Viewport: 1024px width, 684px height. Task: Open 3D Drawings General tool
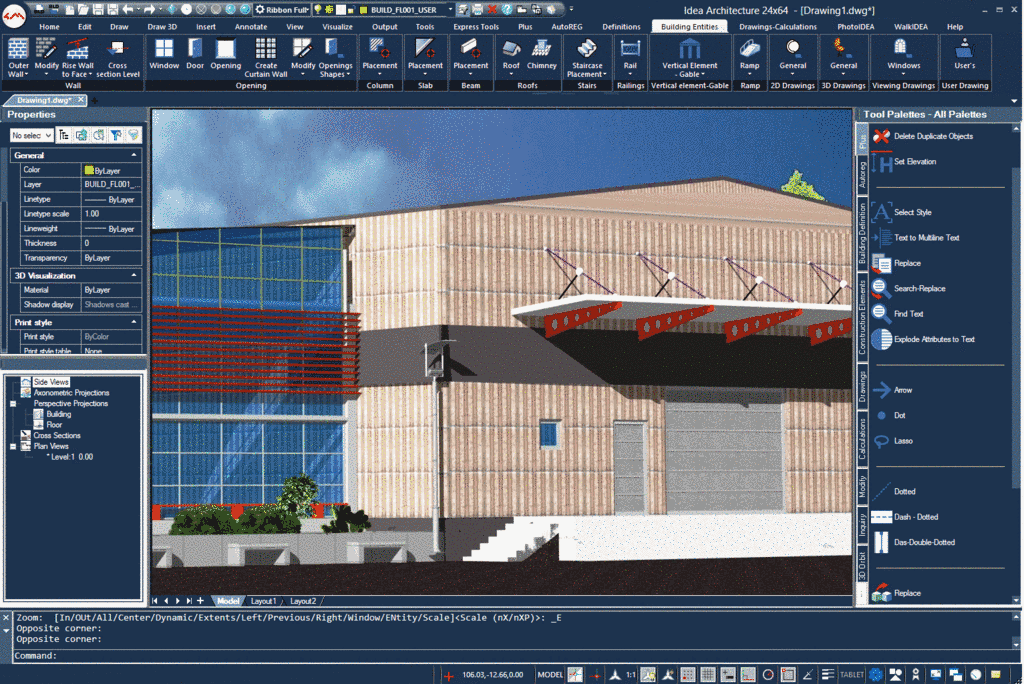pyautogui.click(x=843, y=57)
